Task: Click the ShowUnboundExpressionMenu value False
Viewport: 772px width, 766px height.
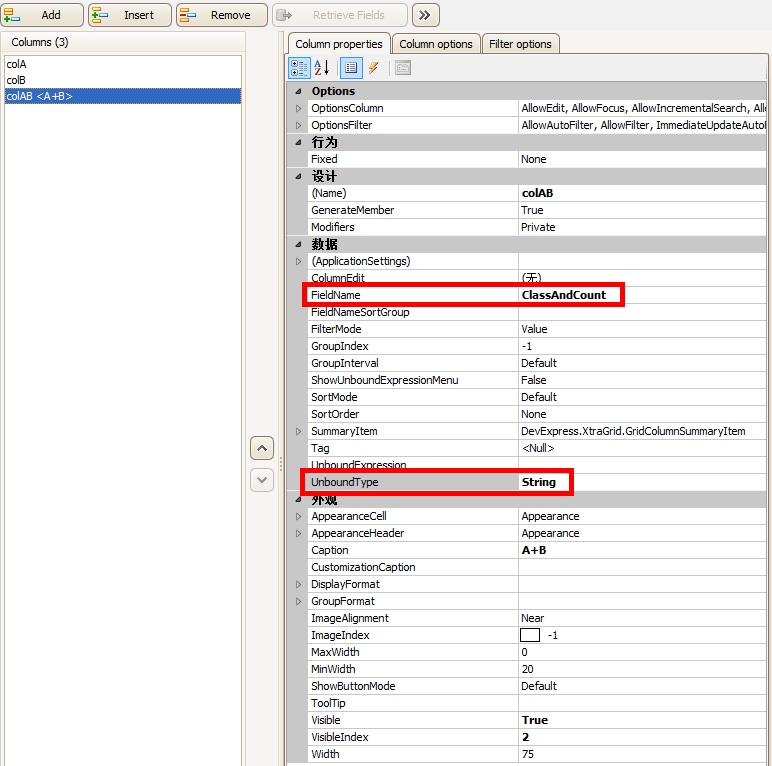Action: pos(534,380)
